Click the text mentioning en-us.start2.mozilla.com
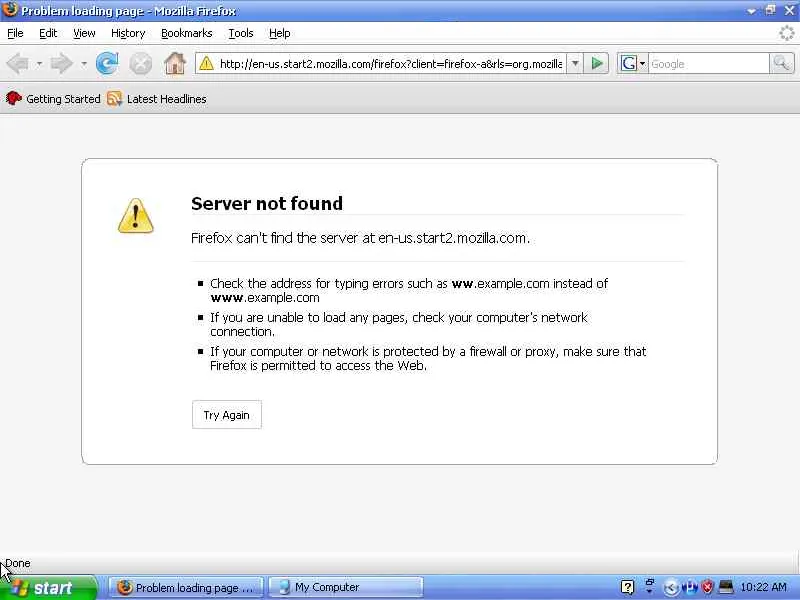Viewport: 800px width, 600px height. (360, 238)
